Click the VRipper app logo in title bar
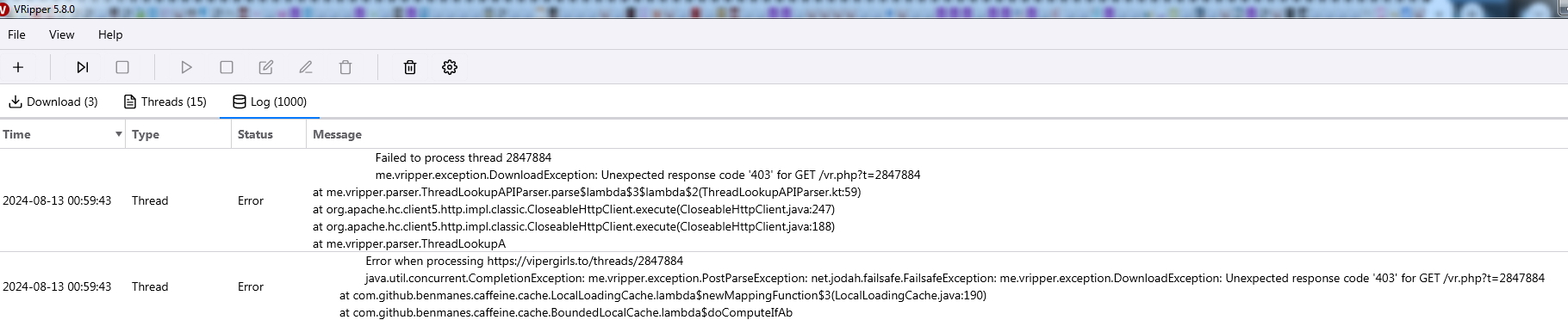The width and height of the screenshot is (1568, 320). [4, 9]
